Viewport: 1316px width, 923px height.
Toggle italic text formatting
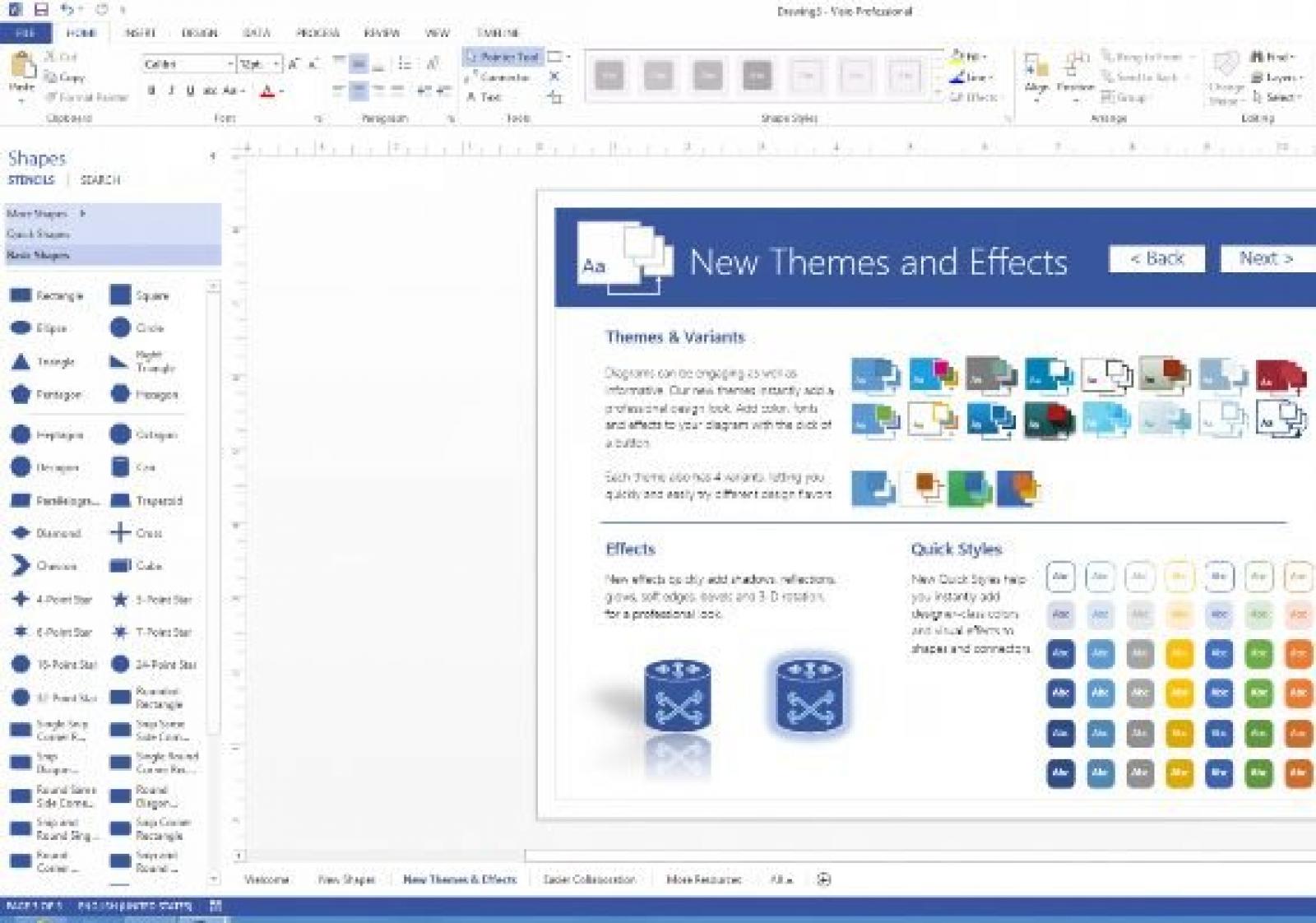(171, 90)
